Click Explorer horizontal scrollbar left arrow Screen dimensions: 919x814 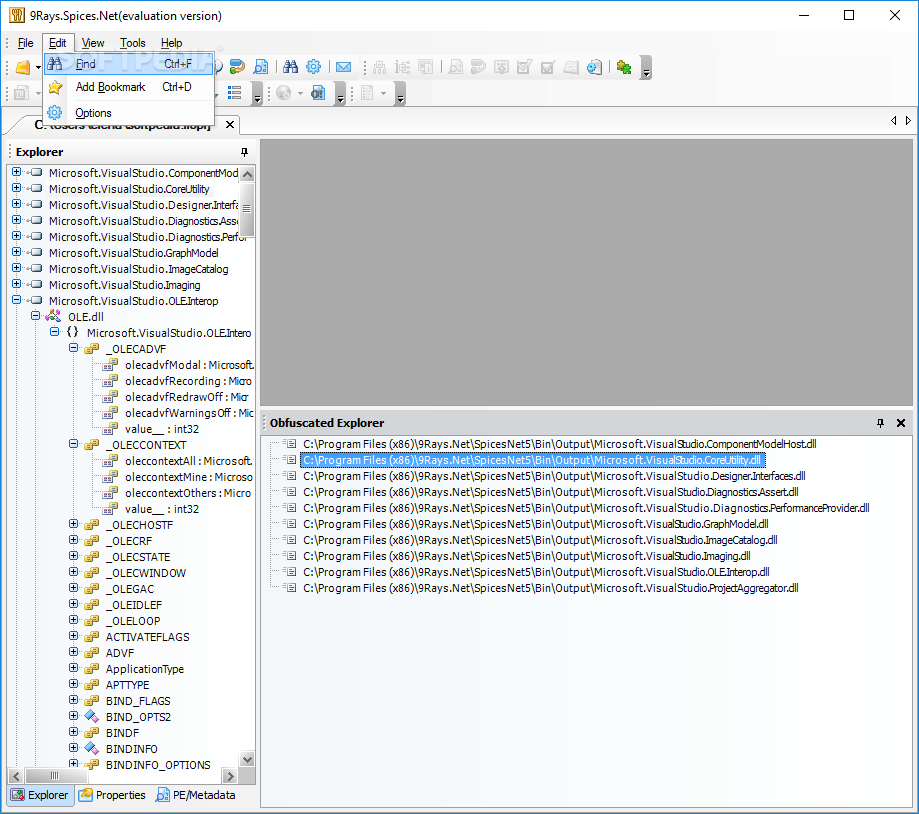[16, 776]
